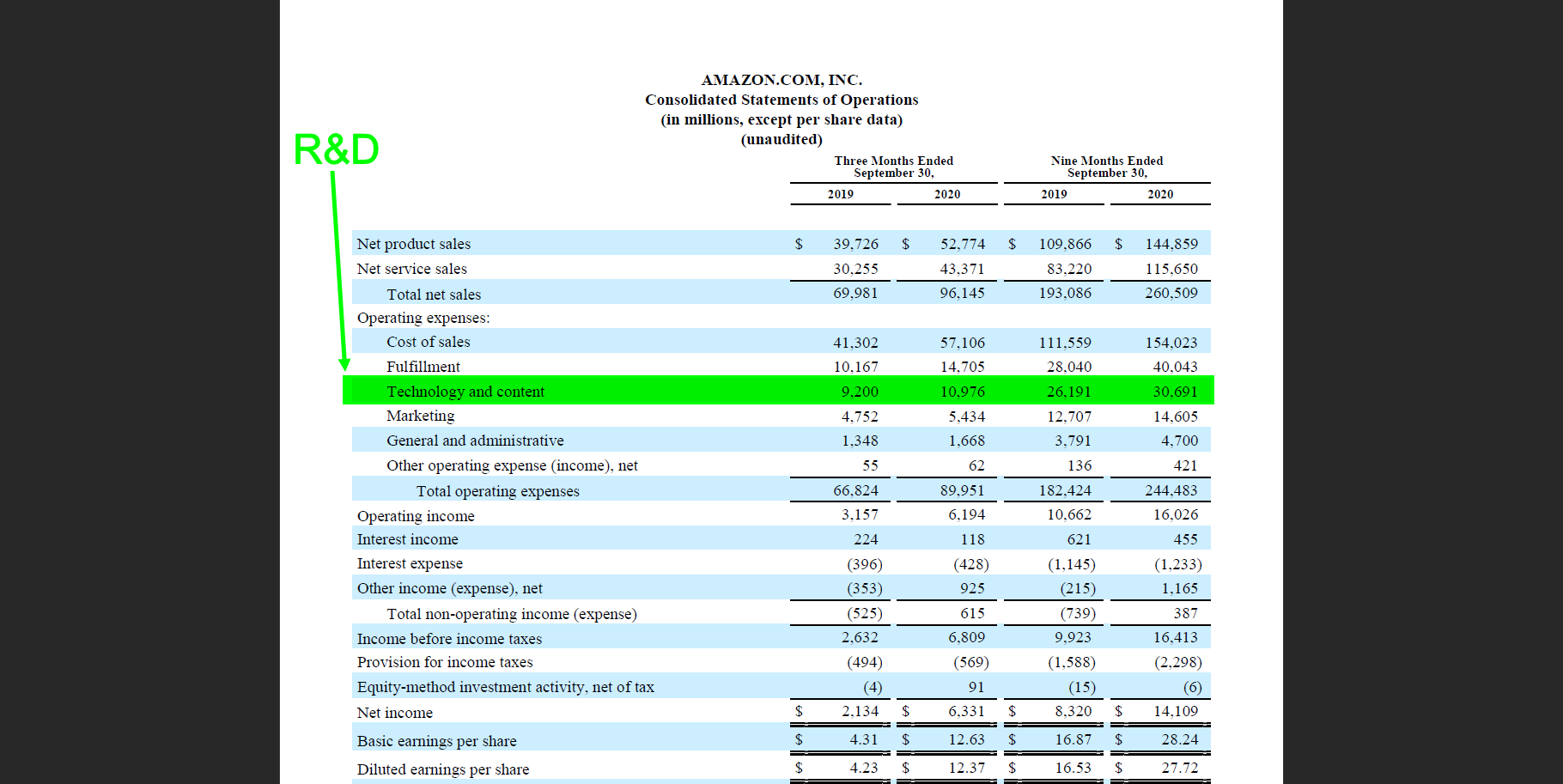
Task: Select the "Total operating expenses" row label
Action: (x=498, y=491)
